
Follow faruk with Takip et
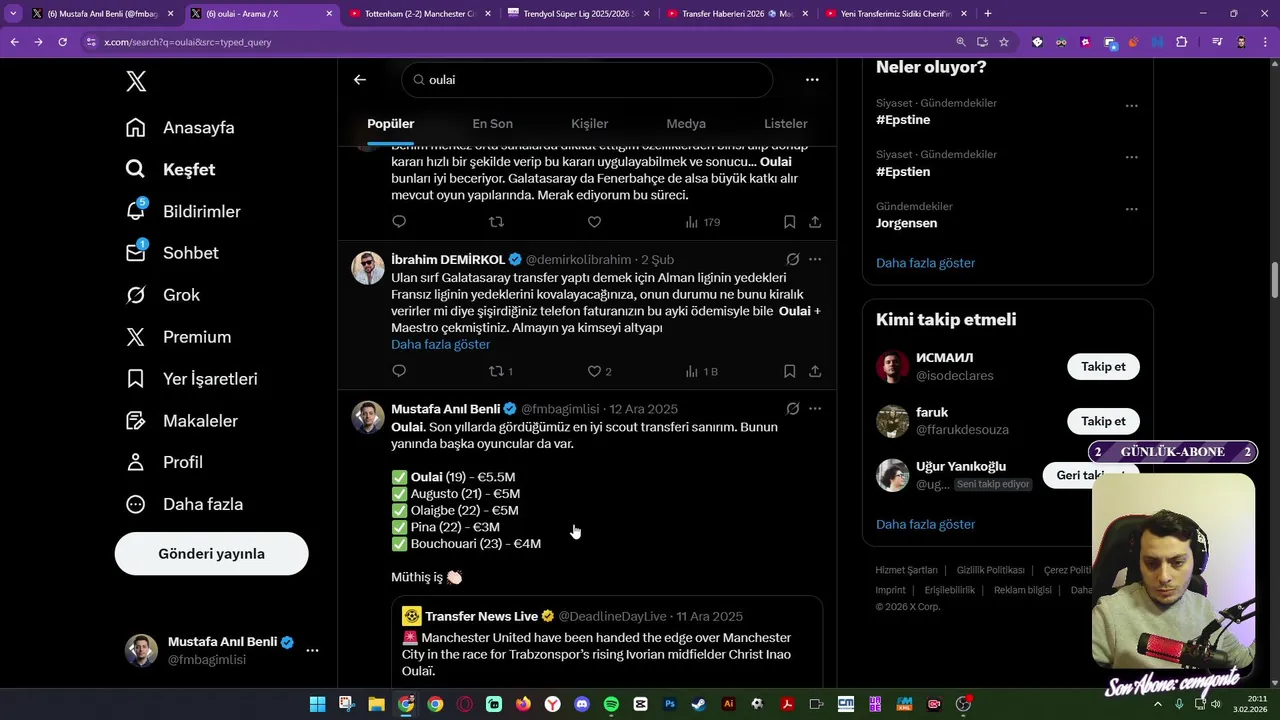(x=1103, y=421)
